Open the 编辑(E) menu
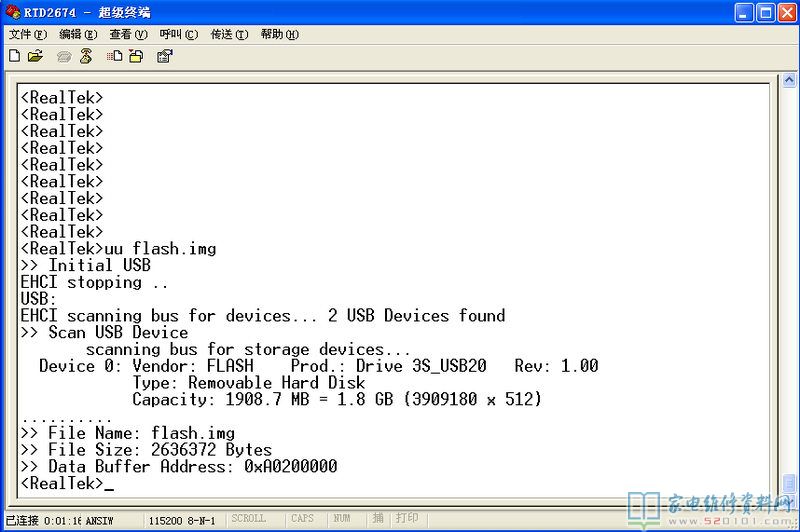800x532 pixels. pyautogui.click(x=78, y=34)
